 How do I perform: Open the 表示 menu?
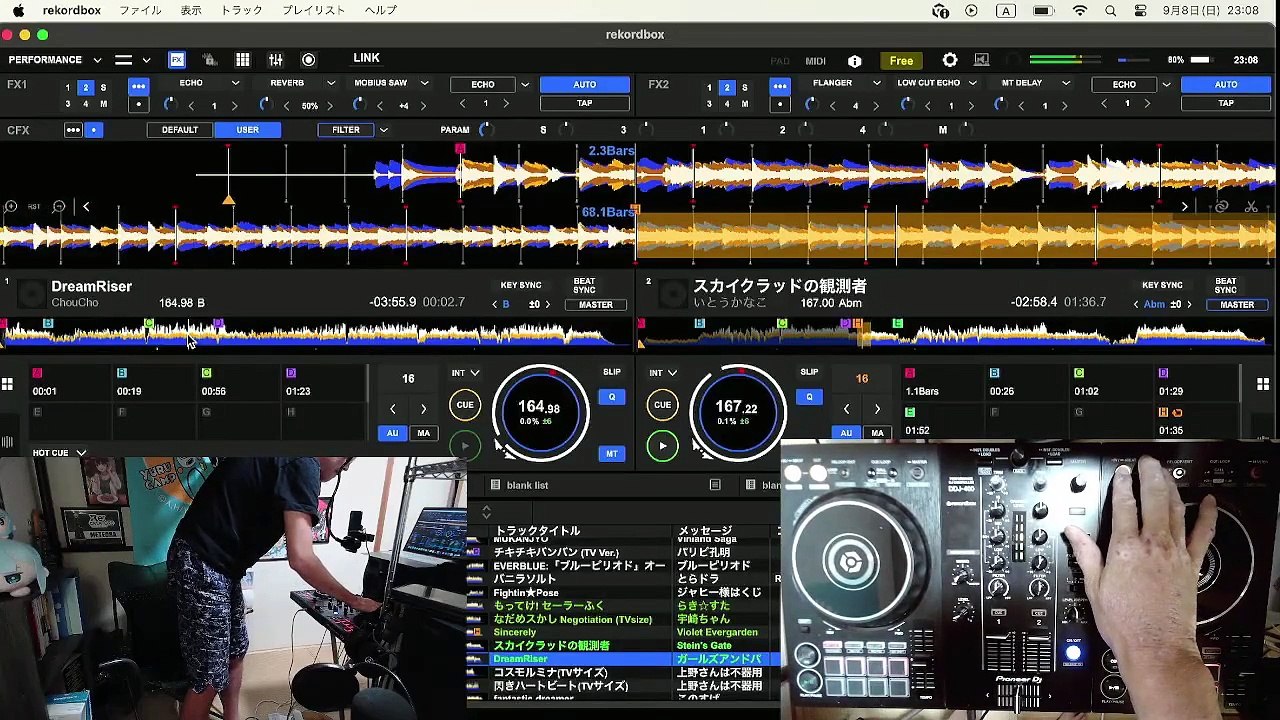pos(191,11)
